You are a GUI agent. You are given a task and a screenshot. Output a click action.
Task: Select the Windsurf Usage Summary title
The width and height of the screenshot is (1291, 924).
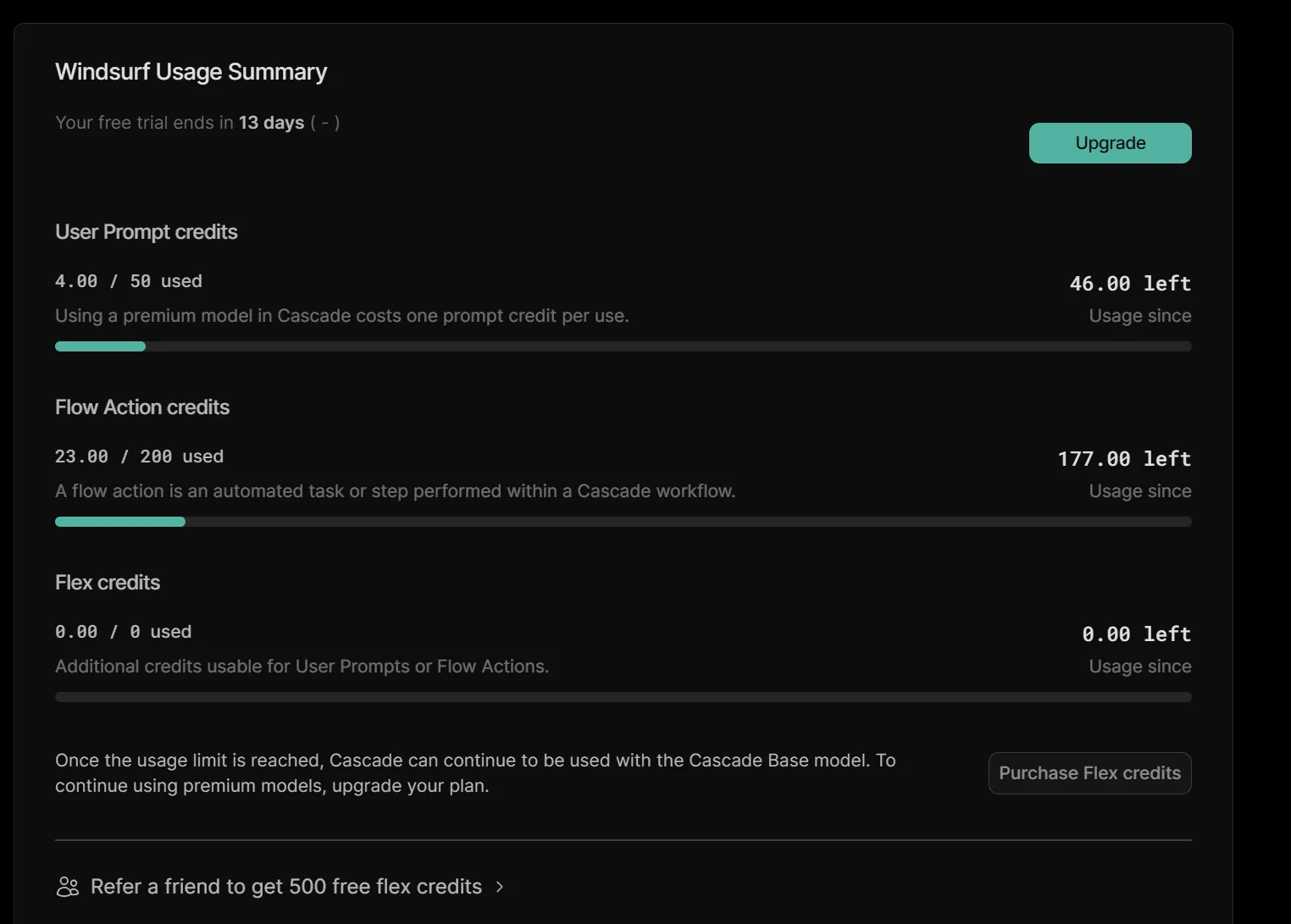pyautogui.click(x=191, y=72)
